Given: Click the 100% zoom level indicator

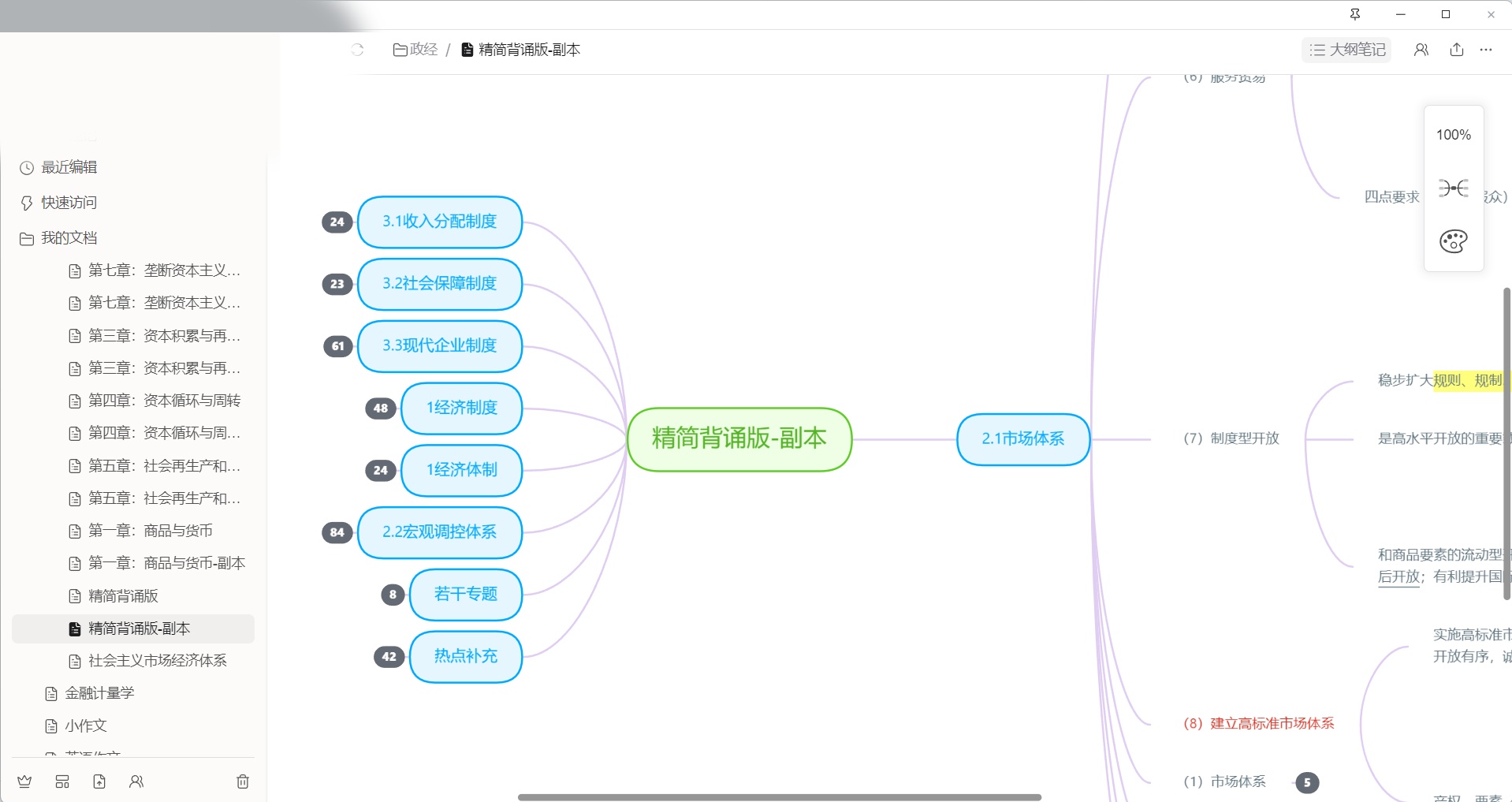Looking at the screenshot, I should 1453,135.
